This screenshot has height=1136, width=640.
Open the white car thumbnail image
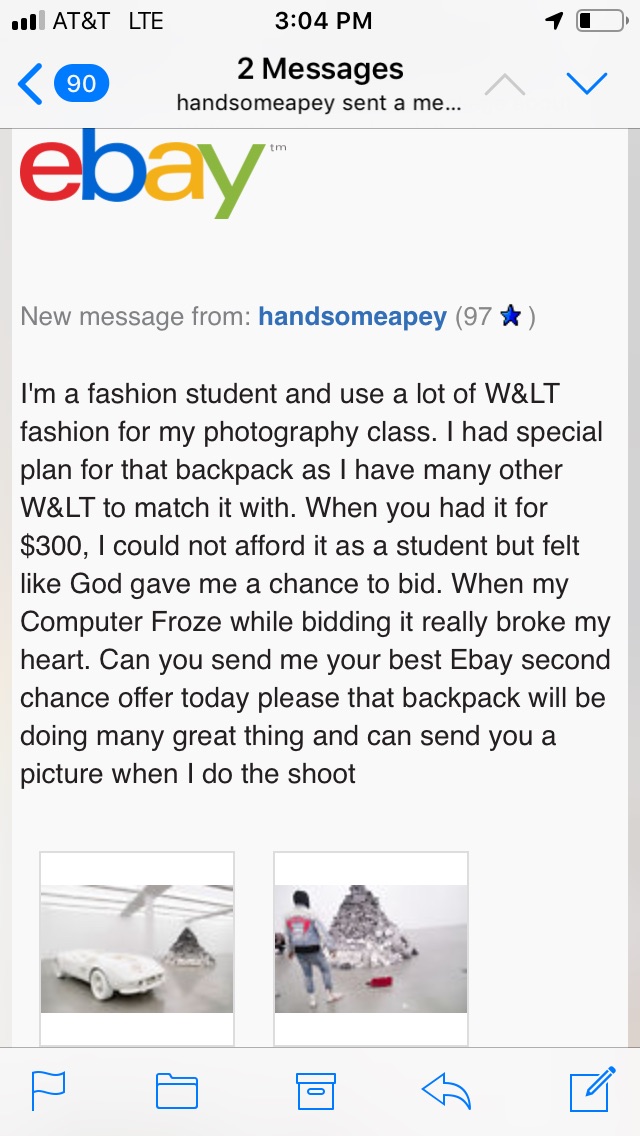pos(137,948)
